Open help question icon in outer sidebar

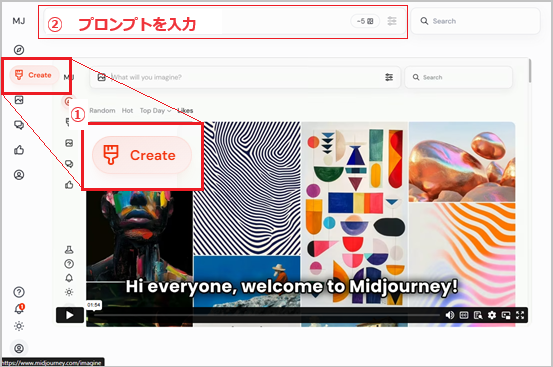[19, 292]
